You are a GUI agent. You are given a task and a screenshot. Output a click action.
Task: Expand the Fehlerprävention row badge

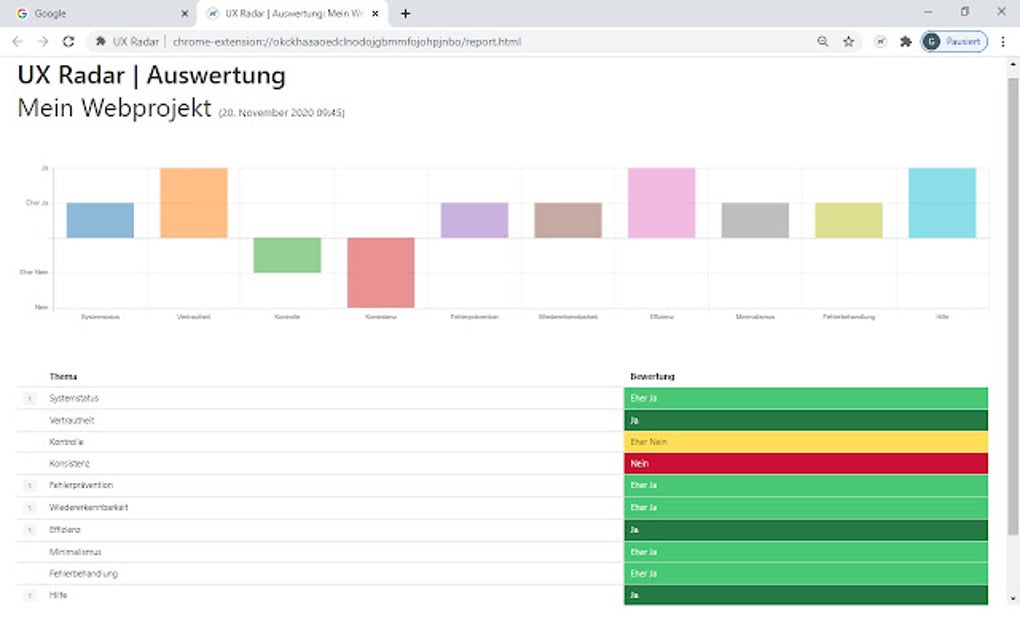click(29, 486)
